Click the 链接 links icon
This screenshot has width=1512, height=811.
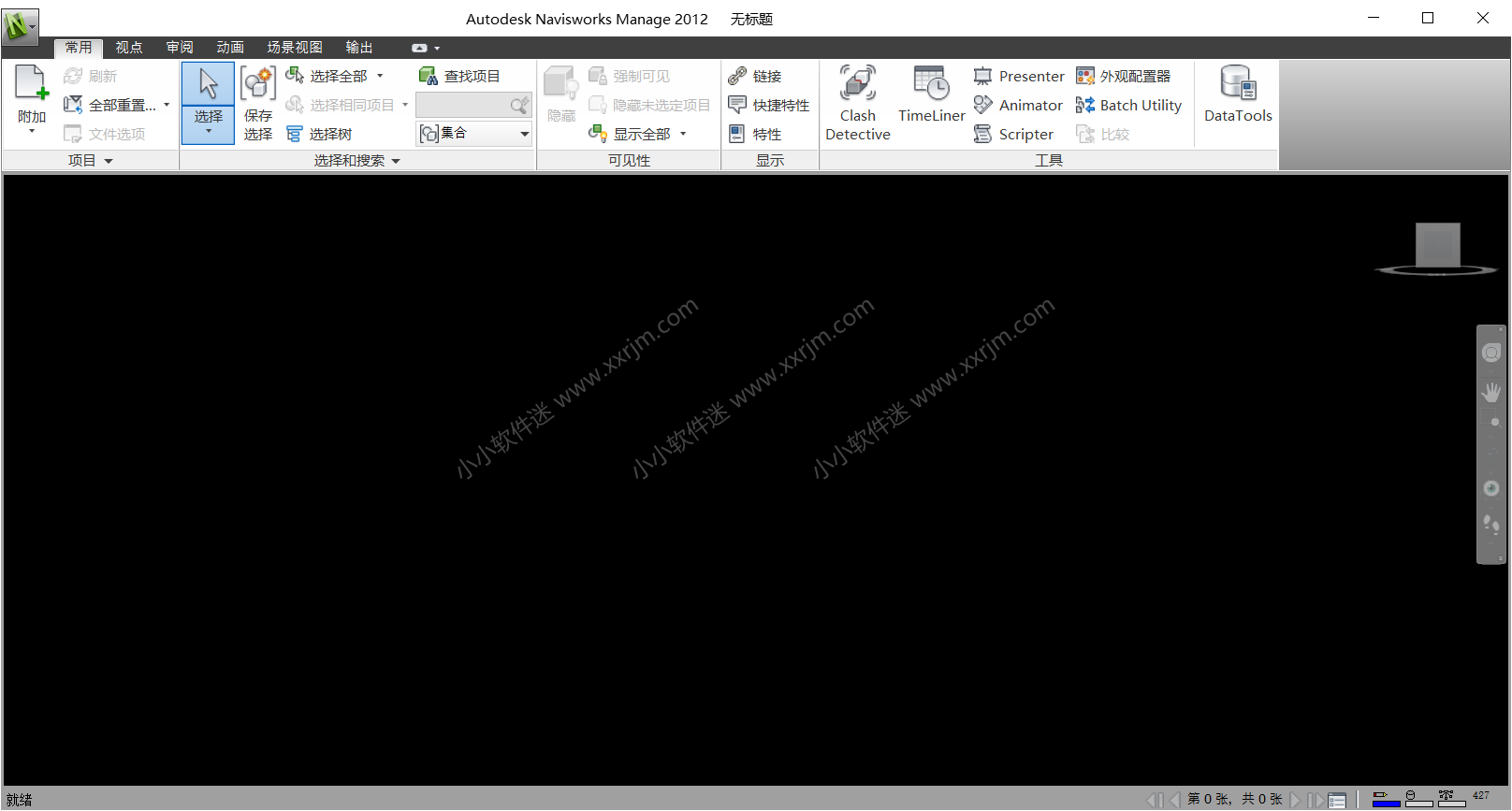point(737,76)
